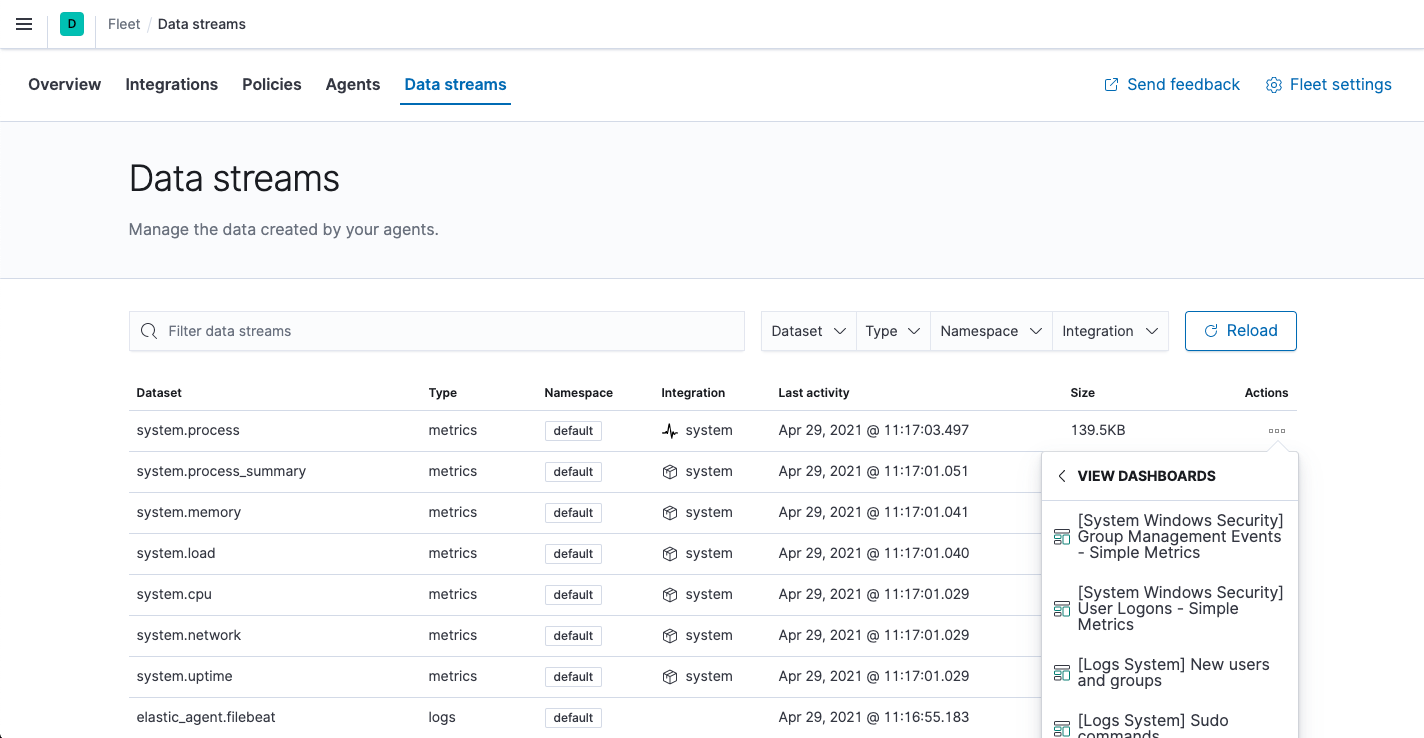
Task: Switch to the Agents tab
Action: point(352,84)
